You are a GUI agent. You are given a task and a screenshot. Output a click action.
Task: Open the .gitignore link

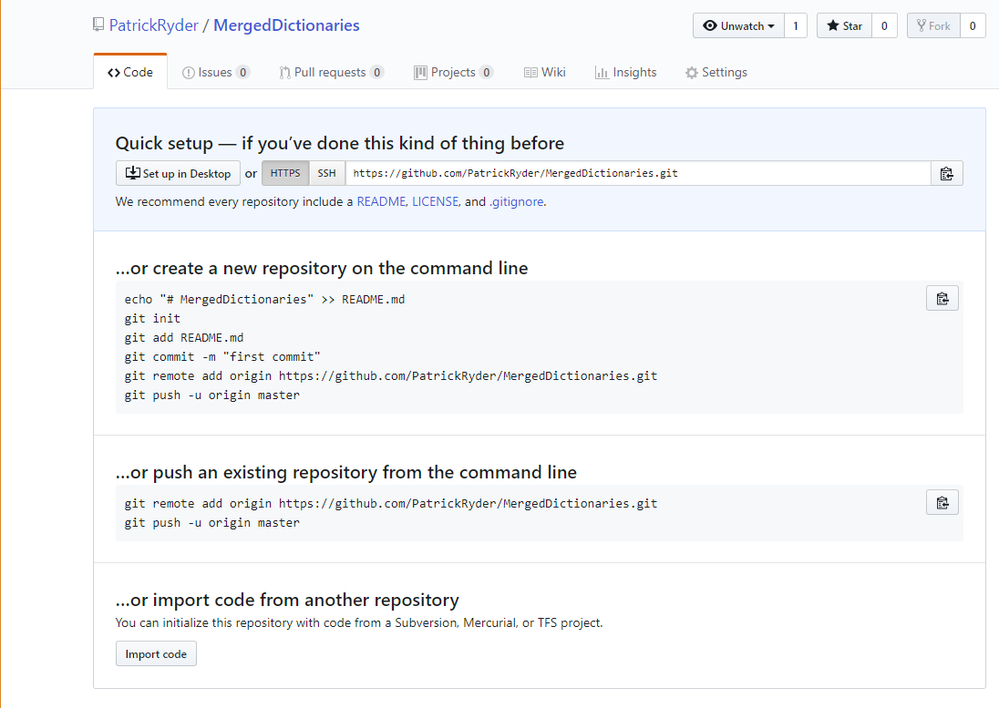(x=516, y=201)
